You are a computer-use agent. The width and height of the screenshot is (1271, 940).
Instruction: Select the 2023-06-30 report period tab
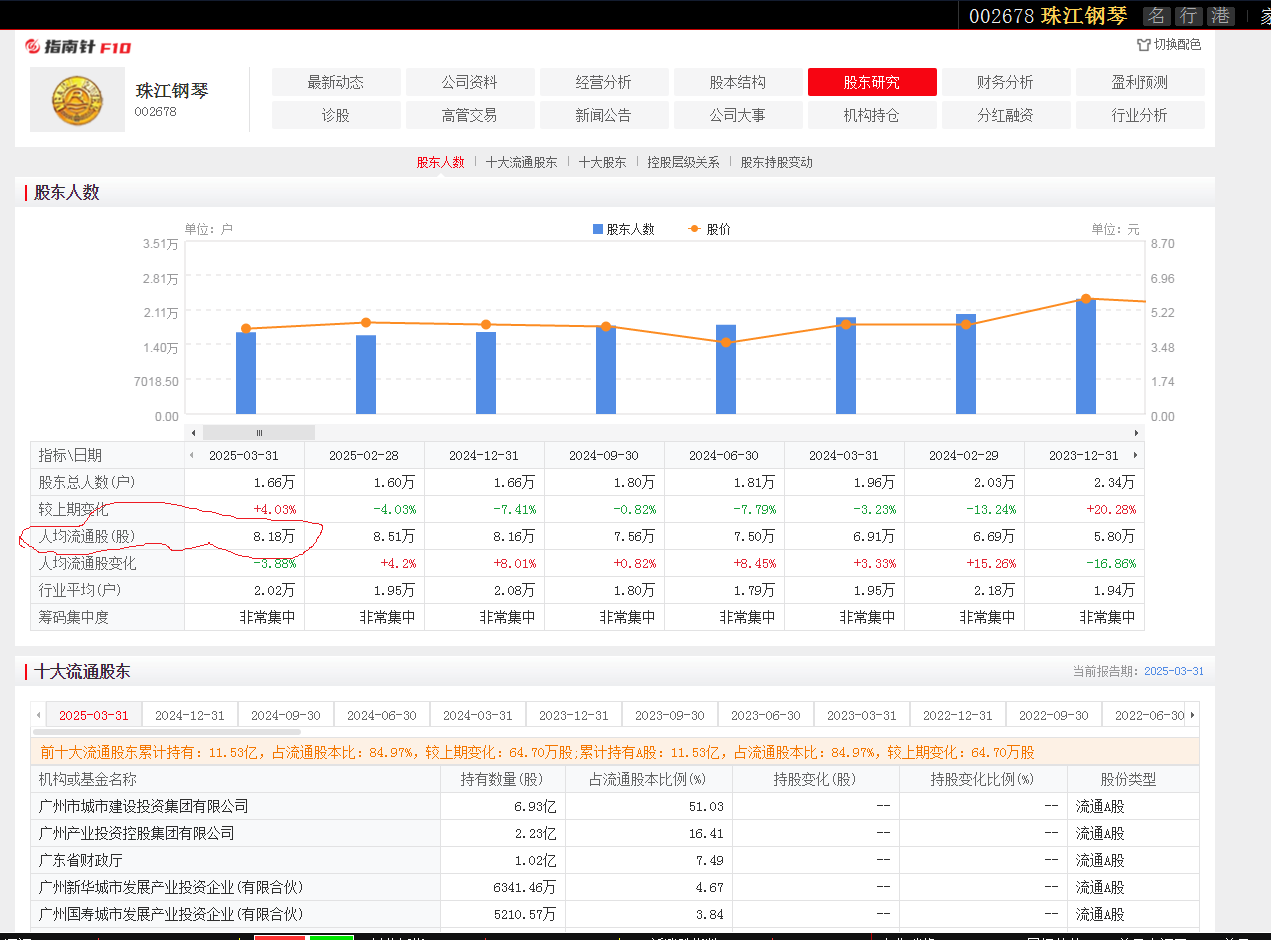(x=766, y=715)
